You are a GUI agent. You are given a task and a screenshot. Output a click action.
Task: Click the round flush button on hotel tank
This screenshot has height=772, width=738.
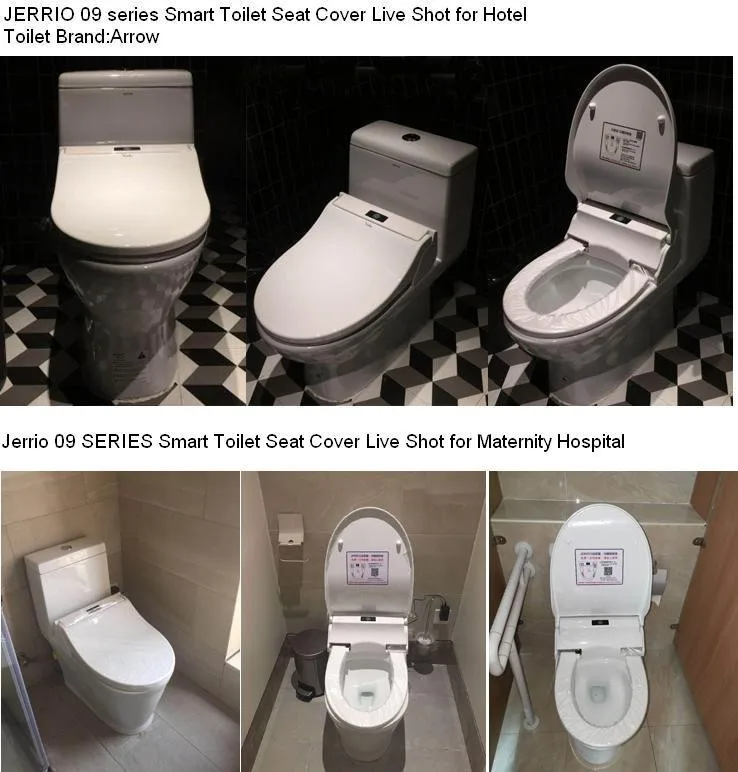(409, 137)
